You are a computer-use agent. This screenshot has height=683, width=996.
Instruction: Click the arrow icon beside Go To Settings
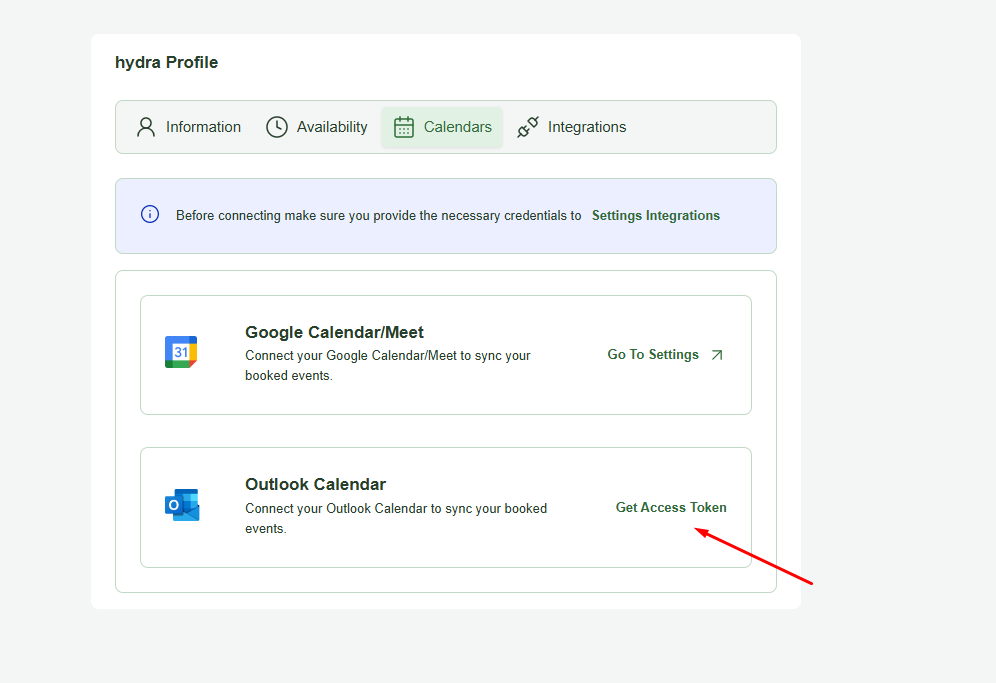717,355
